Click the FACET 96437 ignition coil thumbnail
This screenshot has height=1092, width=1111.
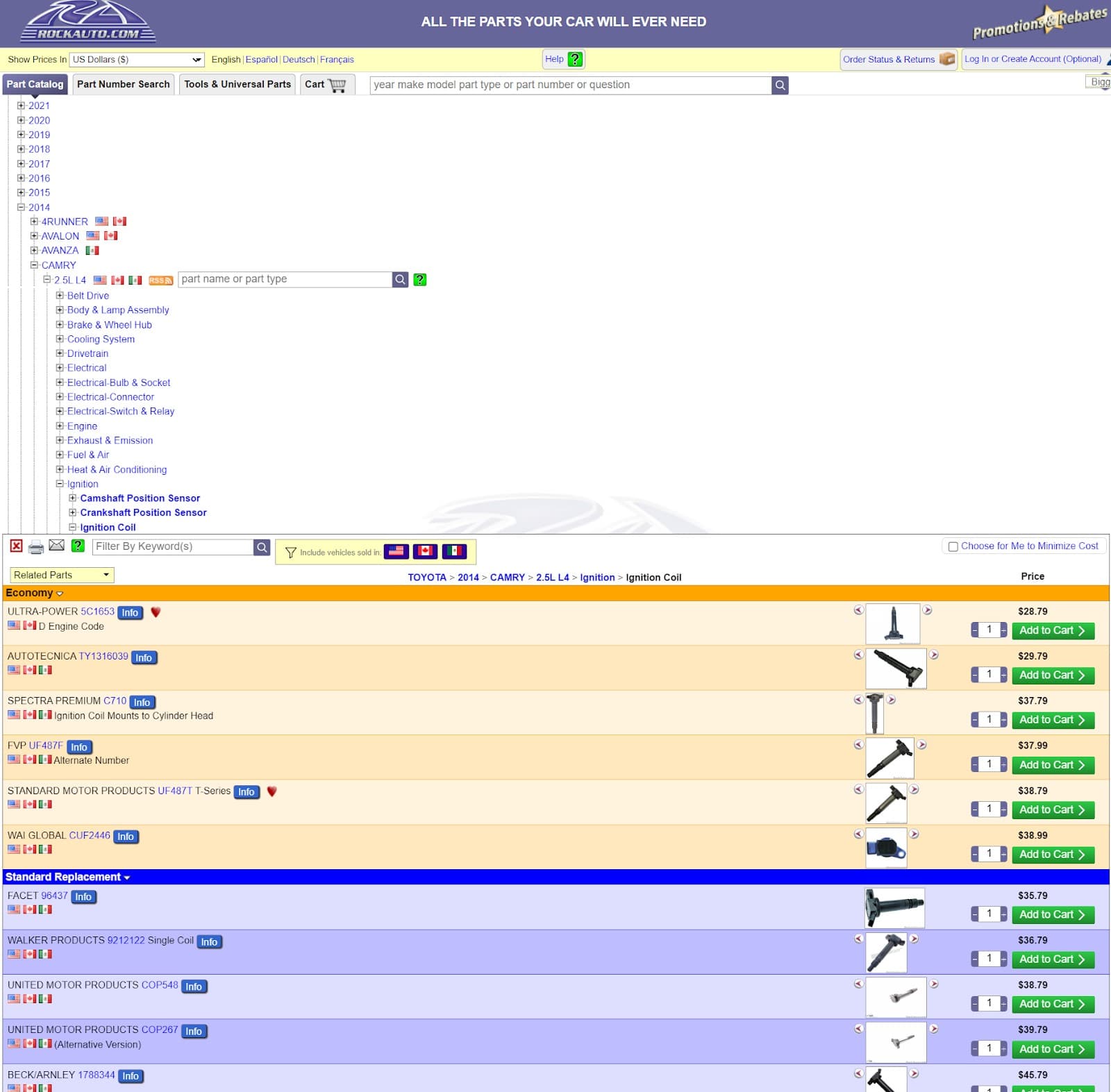coord(894,908)
